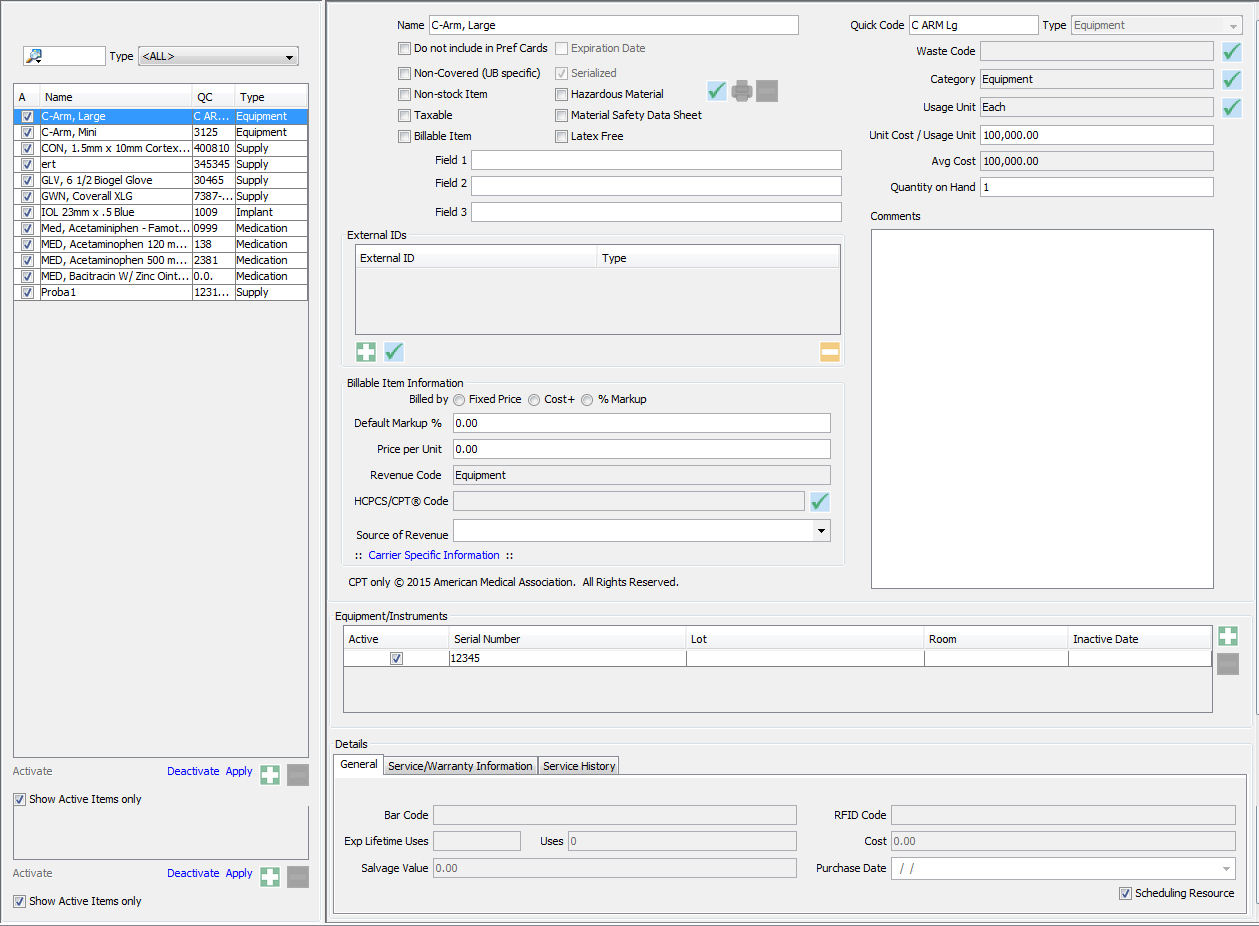
Task: Click the HCPCS/CPT Code lookup checkmark icon
Action: [820, 502]
